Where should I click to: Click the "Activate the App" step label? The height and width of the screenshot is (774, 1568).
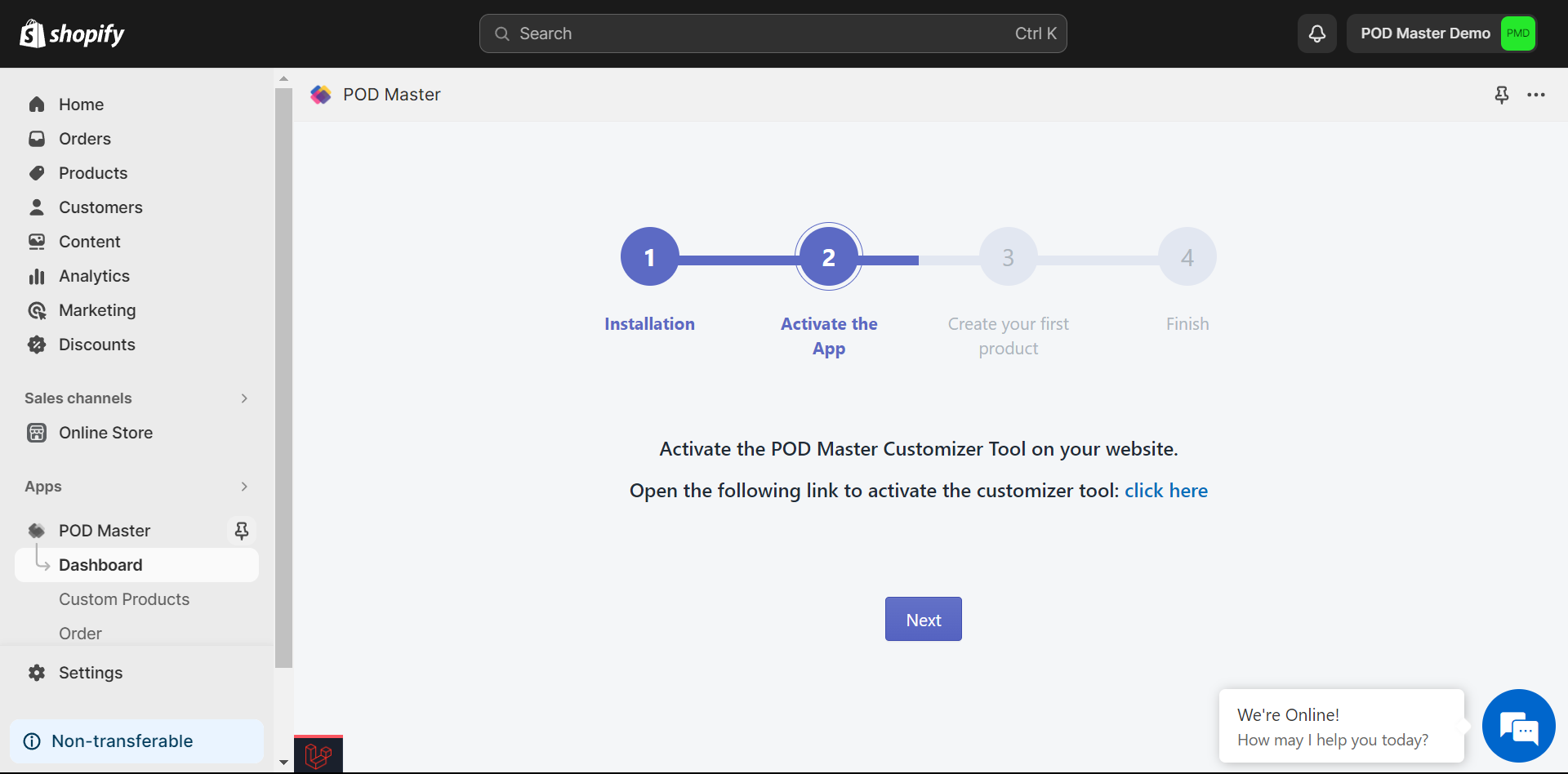(x=829, y=336)
